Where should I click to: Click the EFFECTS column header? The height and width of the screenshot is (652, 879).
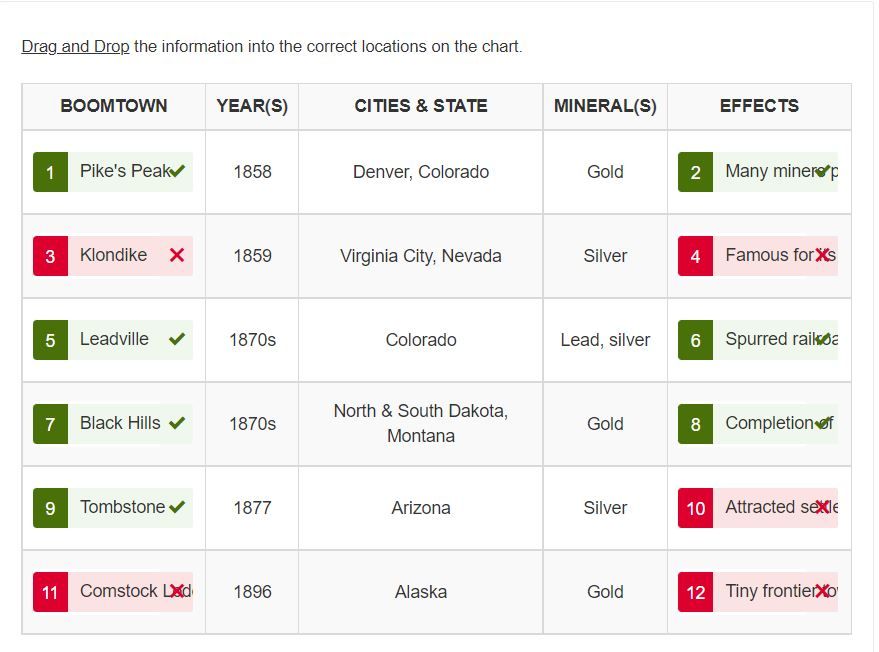point(759,106)
